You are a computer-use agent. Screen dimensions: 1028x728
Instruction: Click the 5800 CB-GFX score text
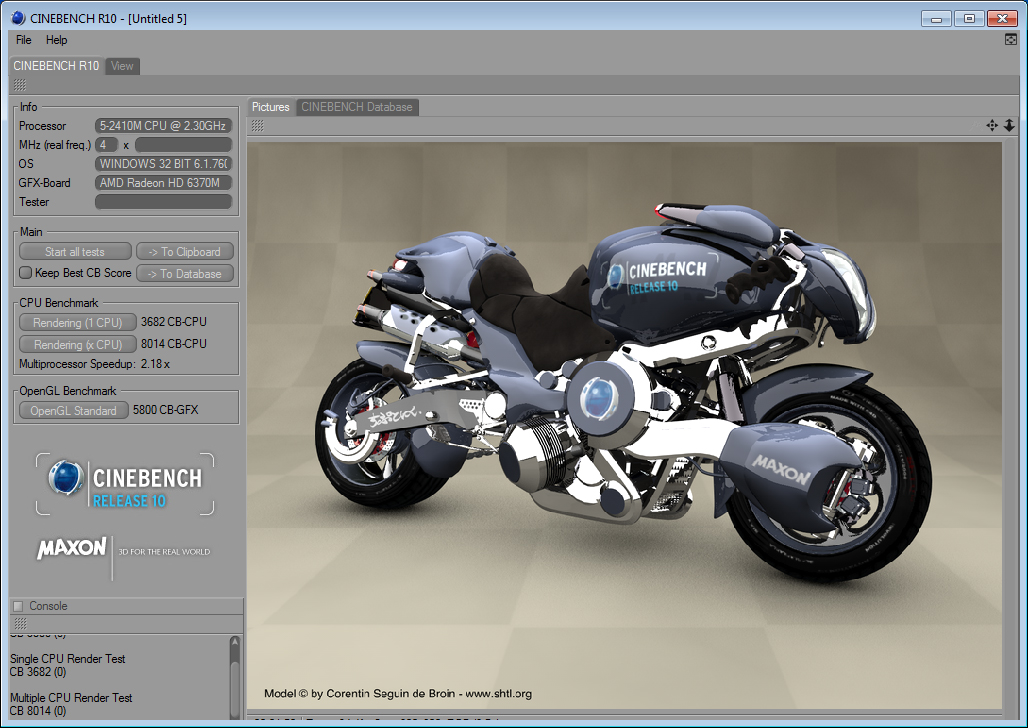point(165,410)
